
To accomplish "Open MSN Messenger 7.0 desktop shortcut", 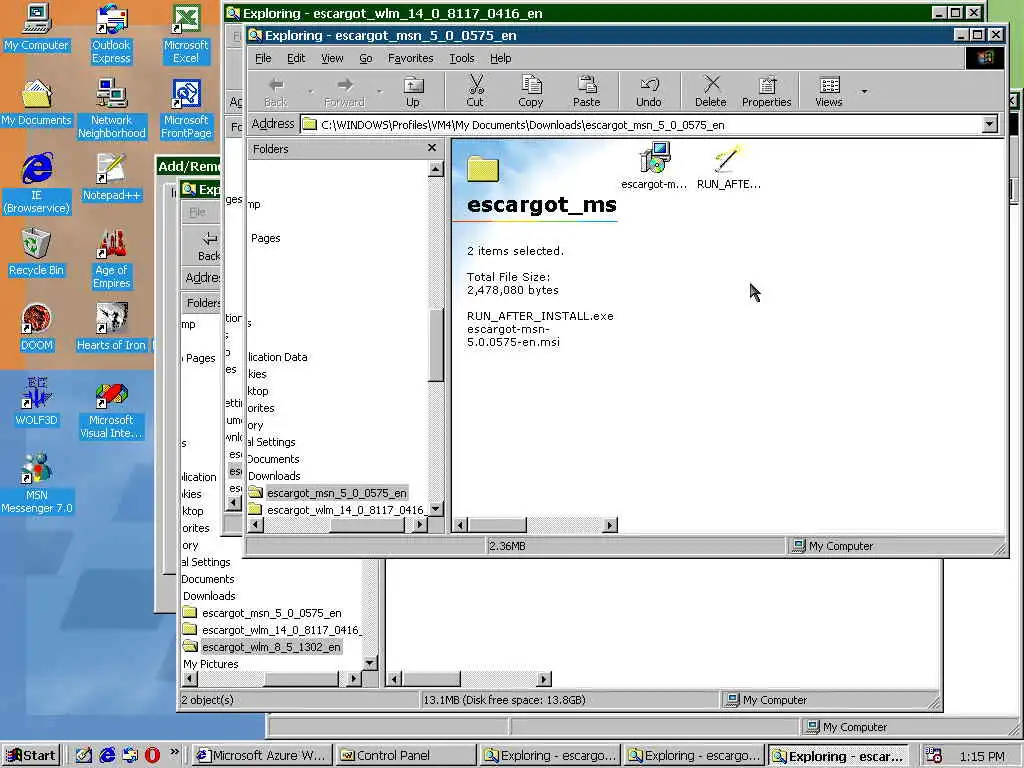I will (36, 485).
